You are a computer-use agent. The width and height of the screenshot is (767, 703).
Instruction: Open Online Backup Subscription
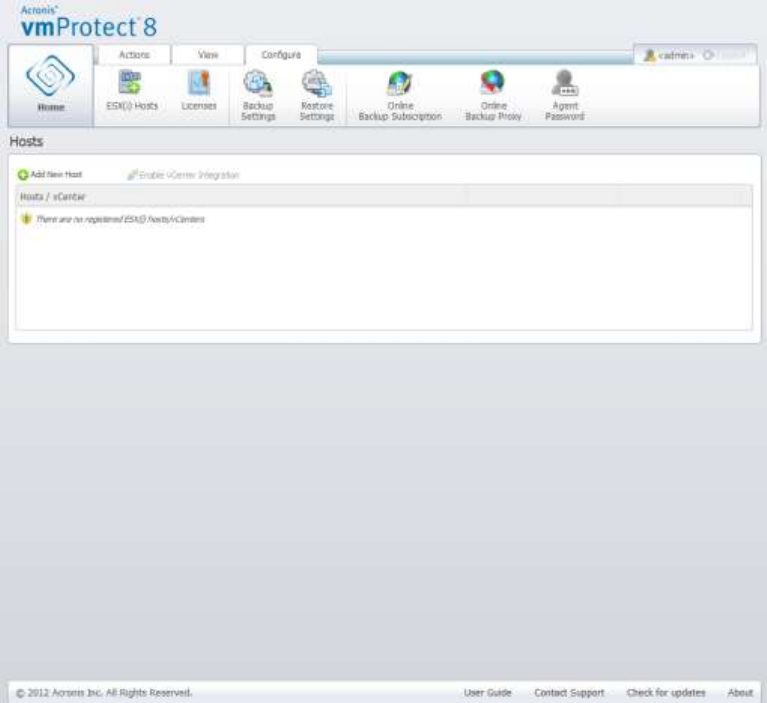click(400, 96)
